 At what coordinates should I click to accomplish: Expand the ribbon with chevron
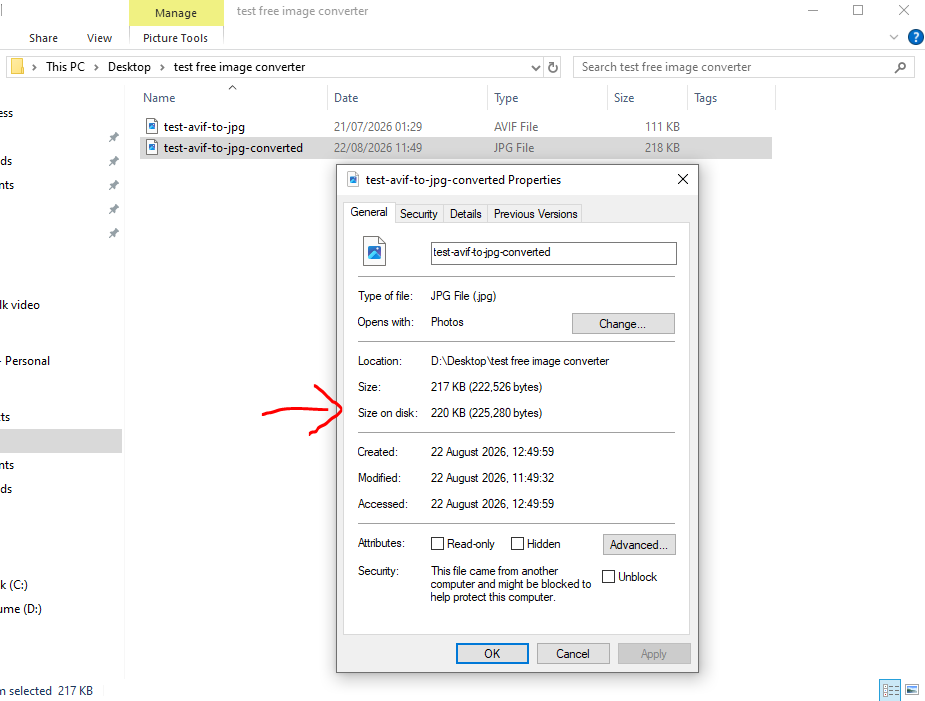(894, 37)
